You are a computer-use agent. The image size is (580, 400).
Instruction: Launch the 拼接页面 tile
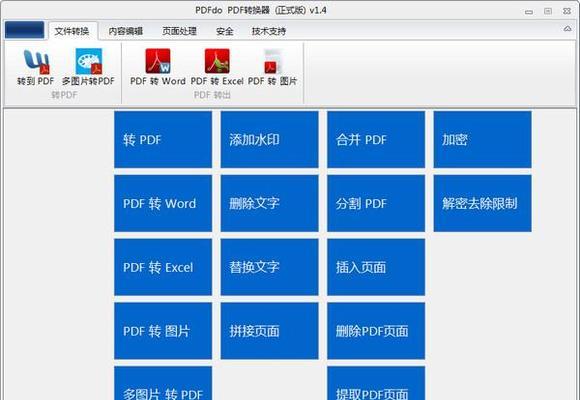[269, 331]
